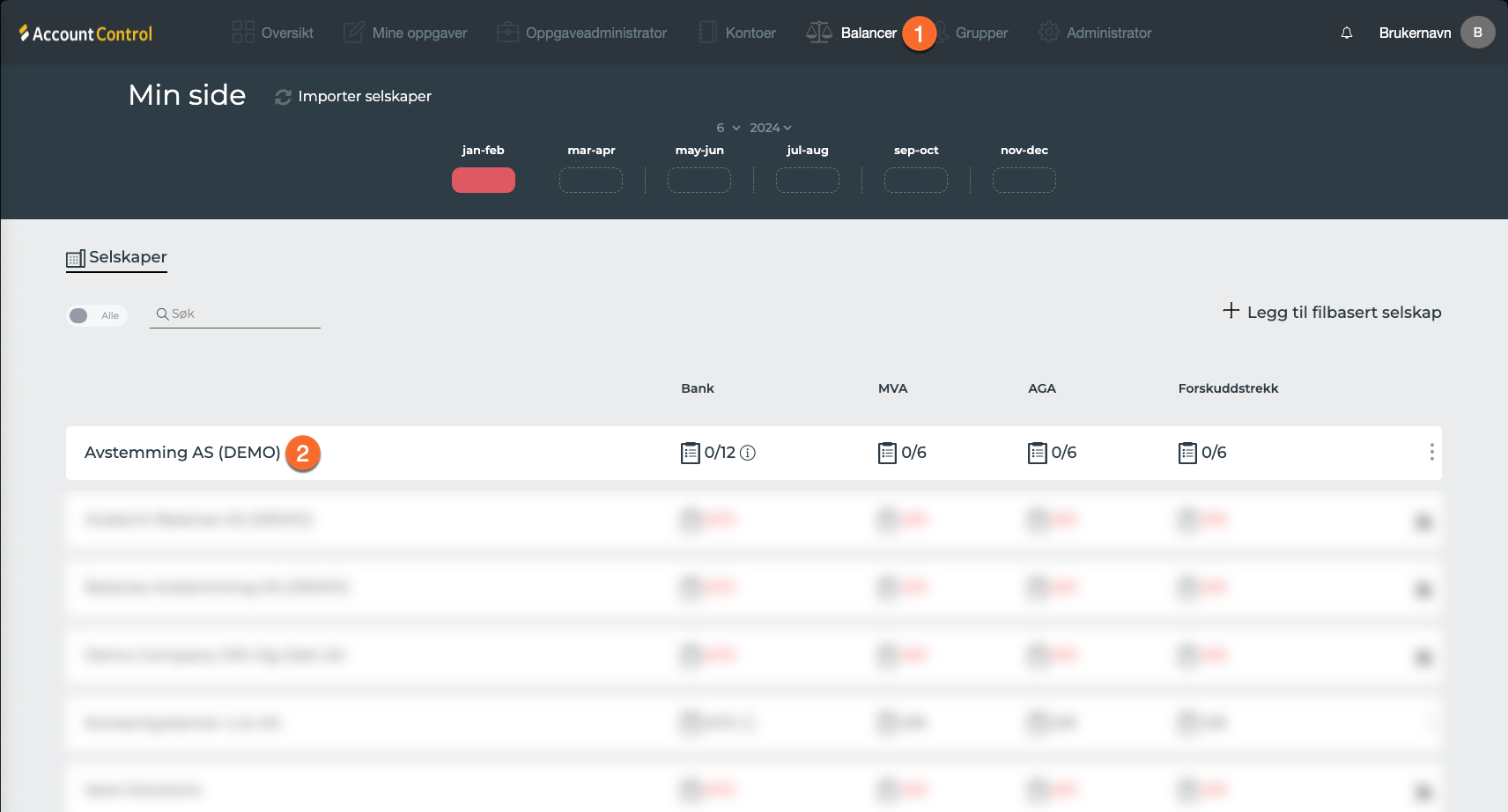The height and width of the screenshot is (812, 1508).
Task: Go to Oversikt in navigation
Action: (273, 33)
